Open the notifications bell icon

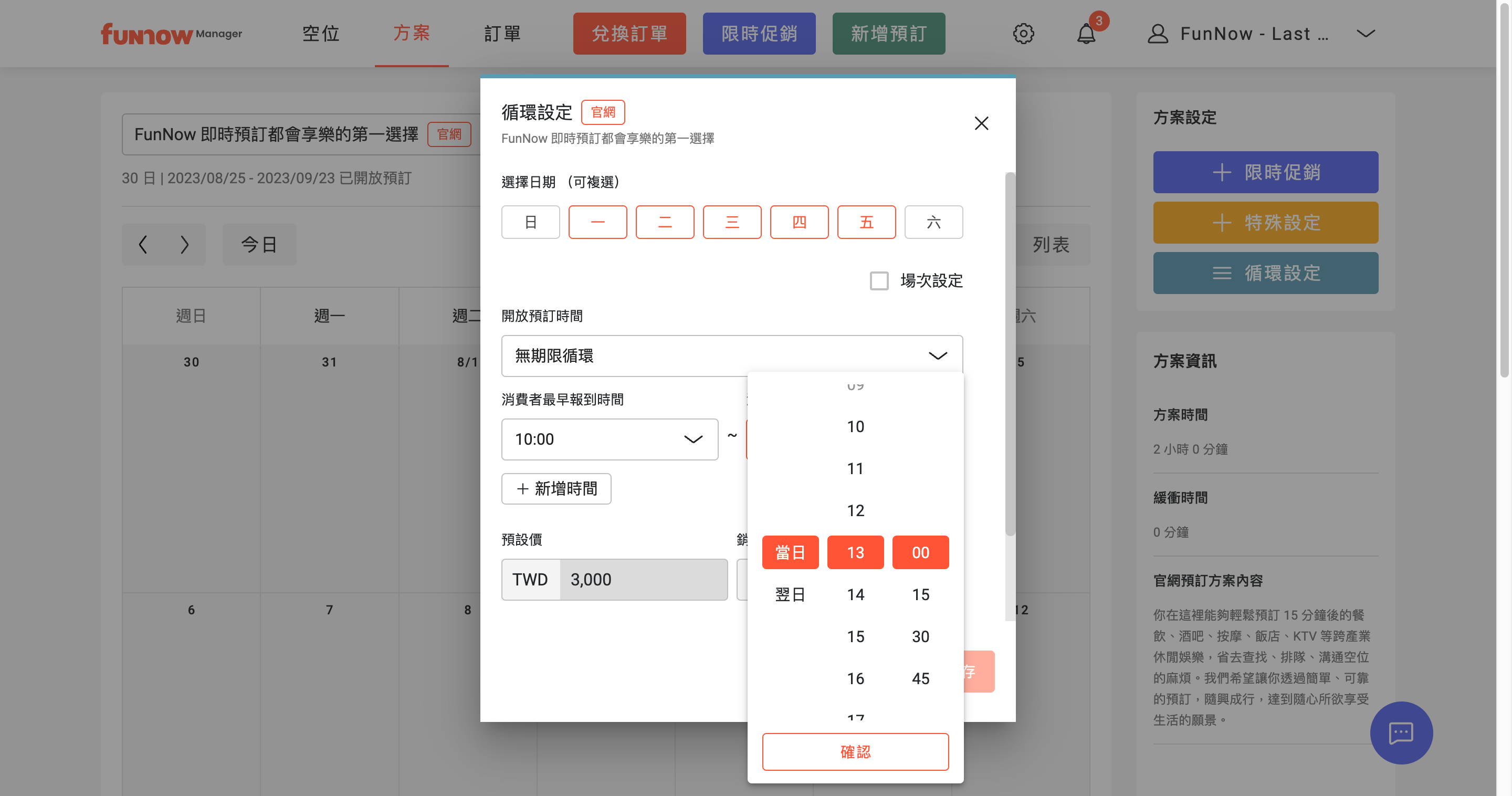[1086, 34]
